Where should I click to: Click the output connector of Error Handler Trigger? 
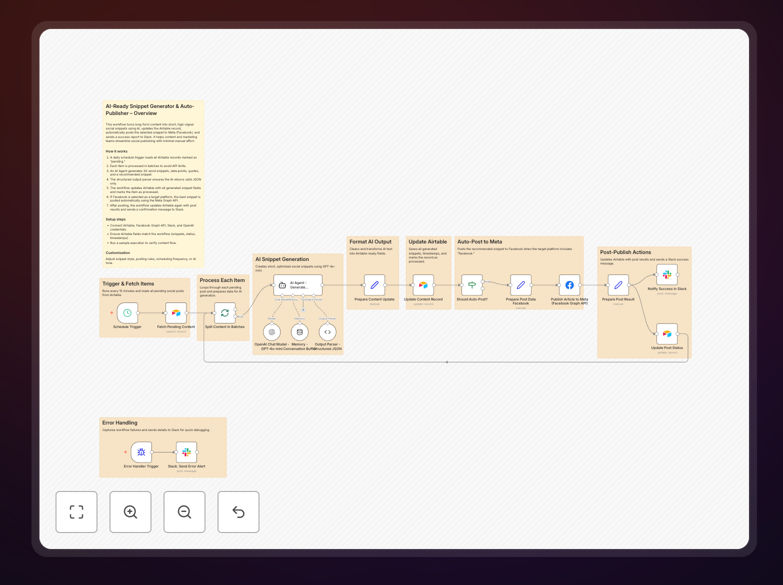coord(152,452)
